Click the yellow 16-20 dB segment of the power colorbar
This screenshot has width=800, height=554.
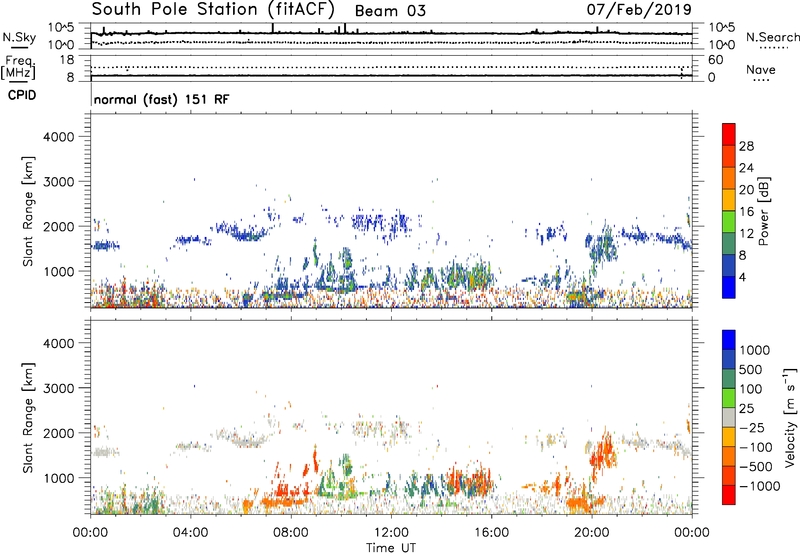pyautogui.click(x=729, y=199)
